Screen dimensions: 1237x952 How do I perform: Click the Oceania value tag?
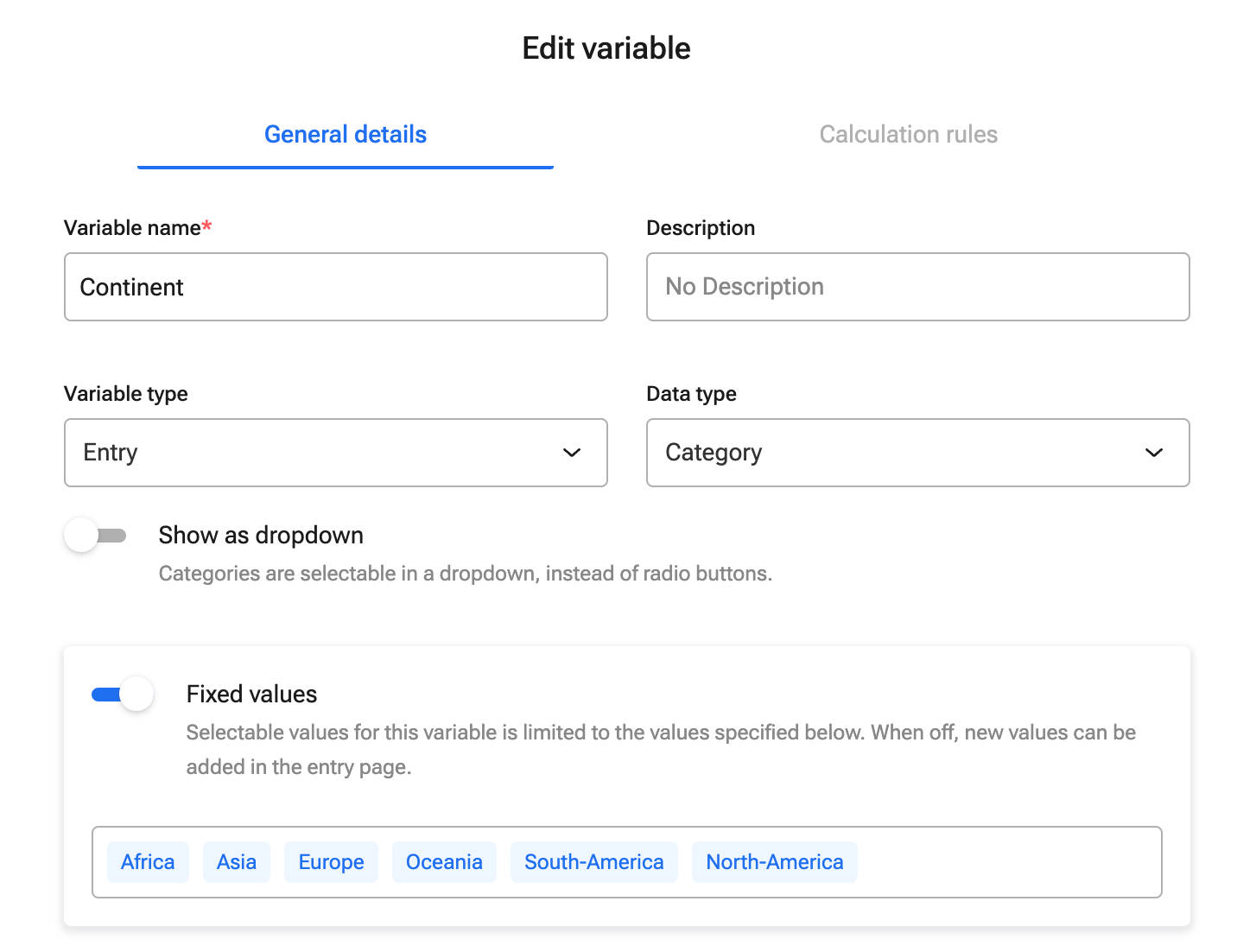tap(444, 862)
